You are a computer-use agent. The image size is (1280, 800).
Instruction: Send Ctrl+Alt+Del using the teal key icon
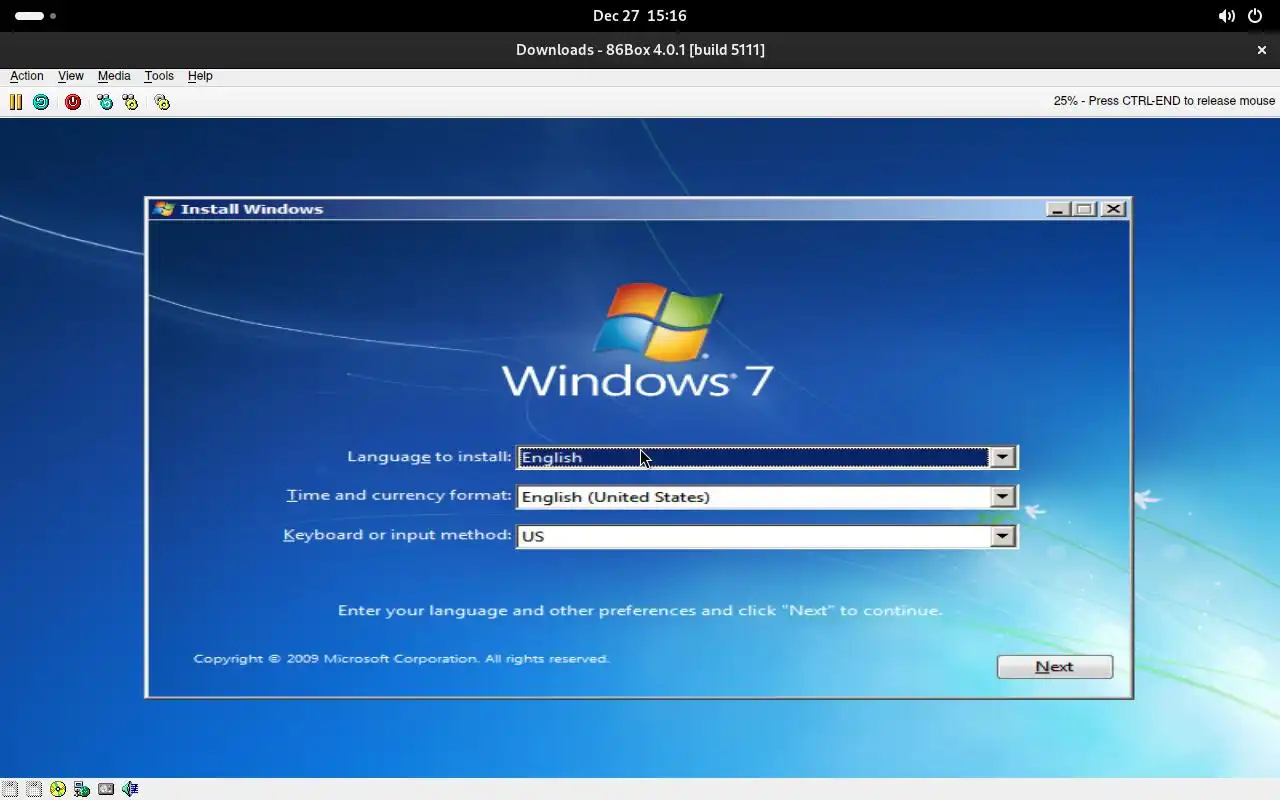105,102
